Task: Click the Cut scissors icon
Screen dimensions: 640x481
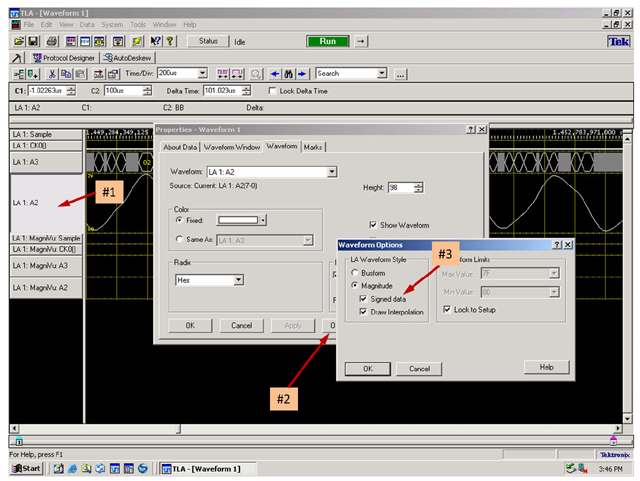Action: point(52,74)
